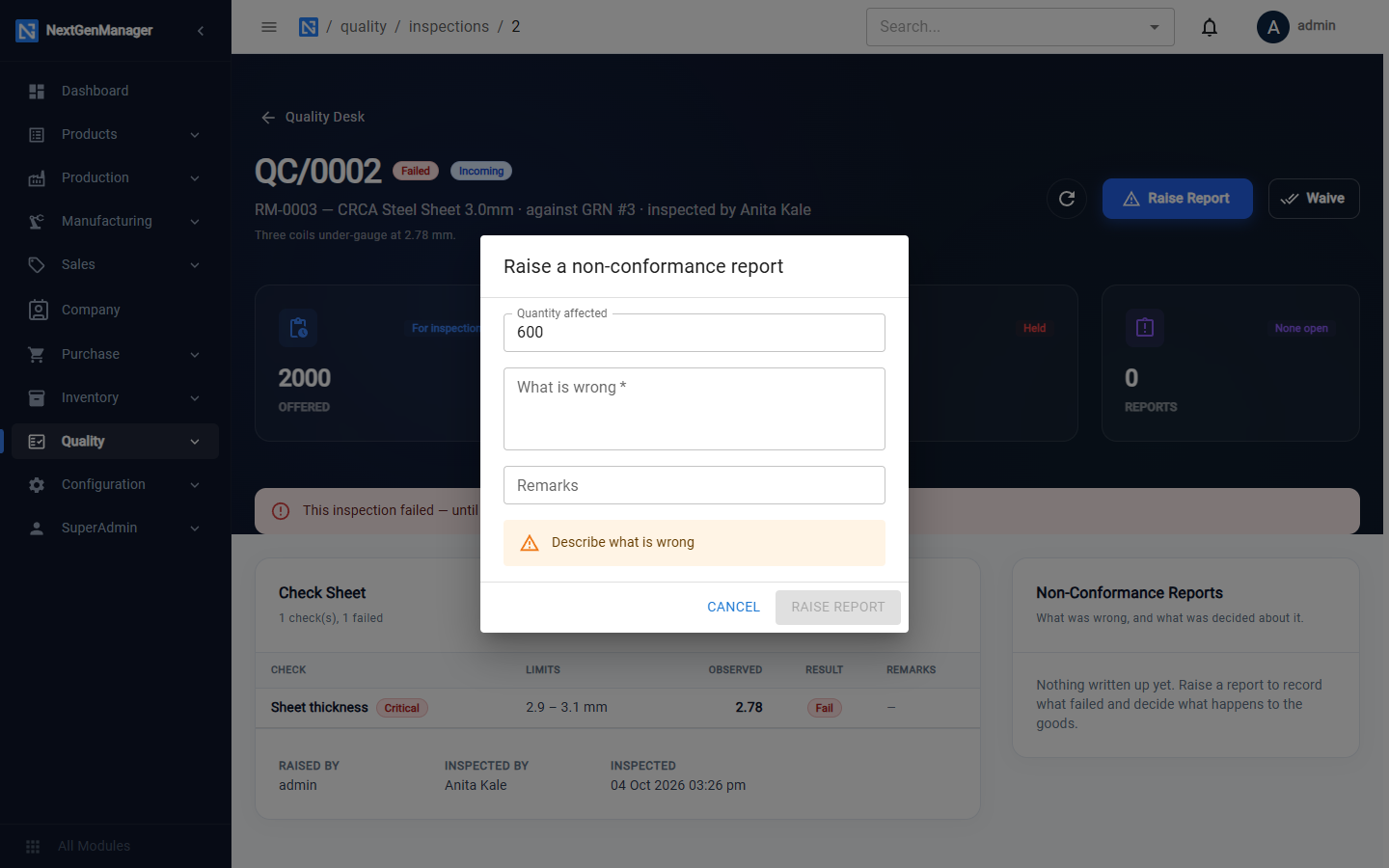Select the Quality menu item
Image resolution: width=1389 pixels, height=868 pixels.
pyautogui.click(x=116, y=442)
